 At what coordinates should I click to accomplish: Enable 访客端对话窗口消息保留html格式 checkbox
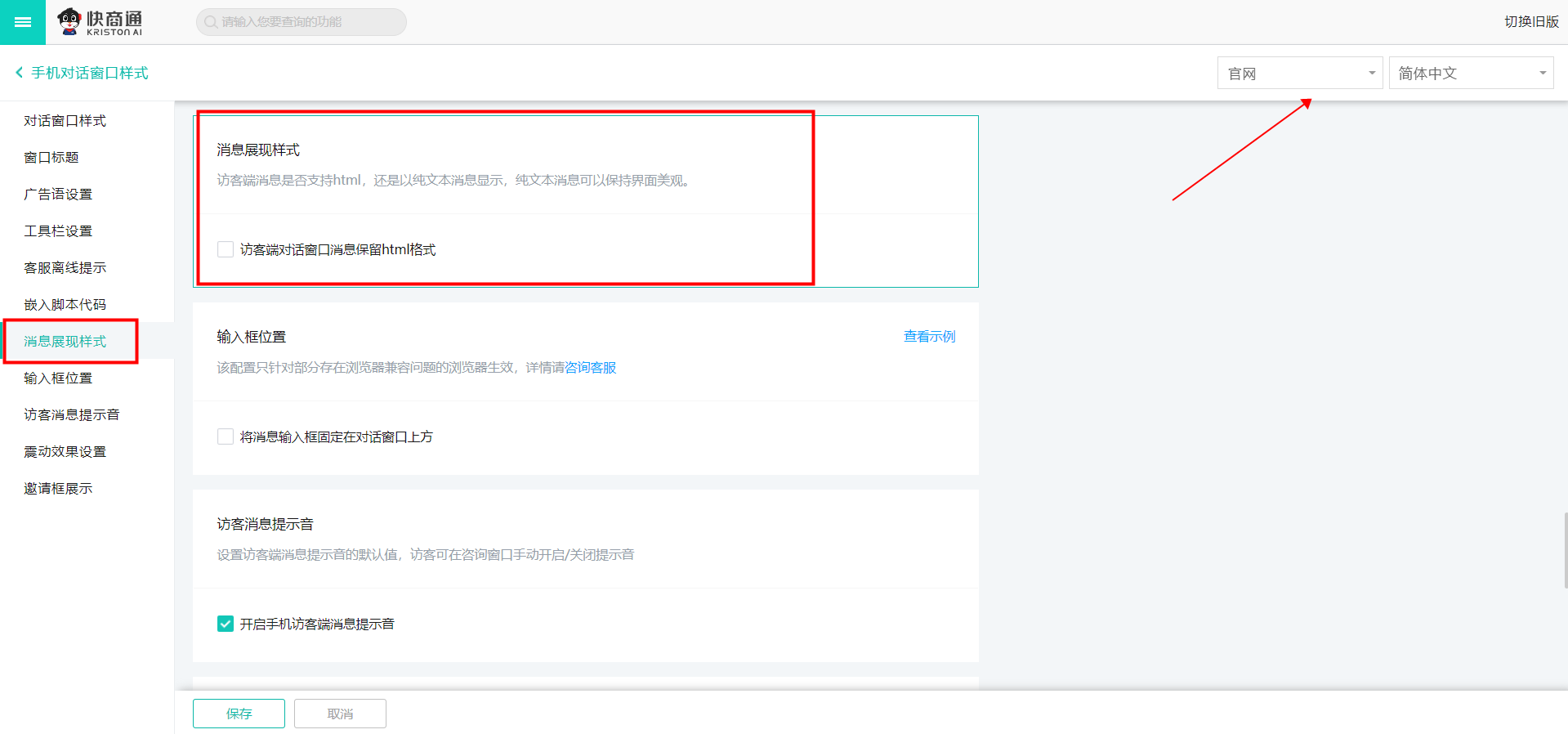click(226, 249)
